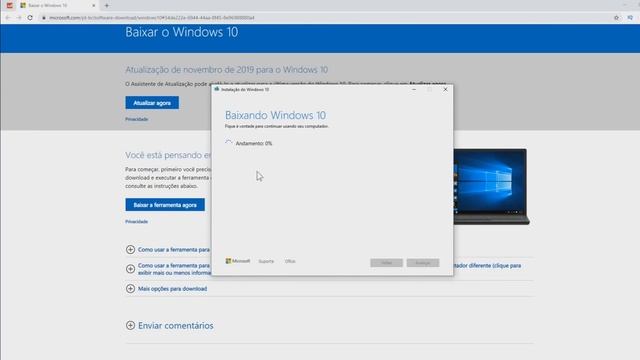Click the 'Baixando Windows 10' heading

click(276, 115)
